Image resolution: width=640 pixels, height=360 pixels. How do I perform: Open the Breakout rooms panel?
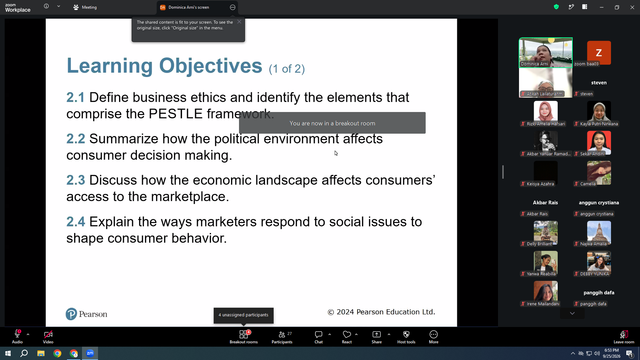point(244,337)
